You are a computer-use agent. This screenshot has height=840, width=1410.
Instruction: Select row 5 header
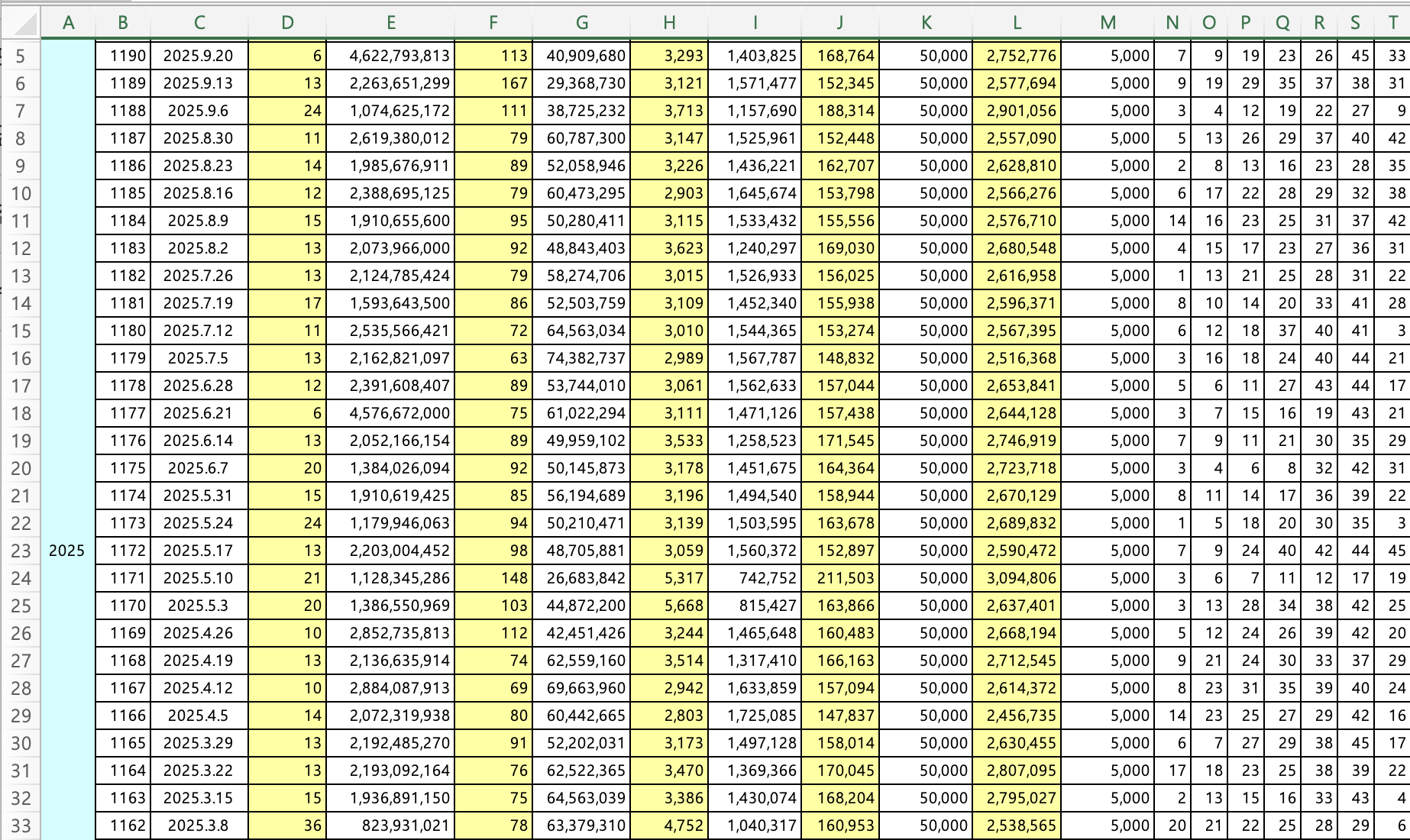[x=20, y=56]
